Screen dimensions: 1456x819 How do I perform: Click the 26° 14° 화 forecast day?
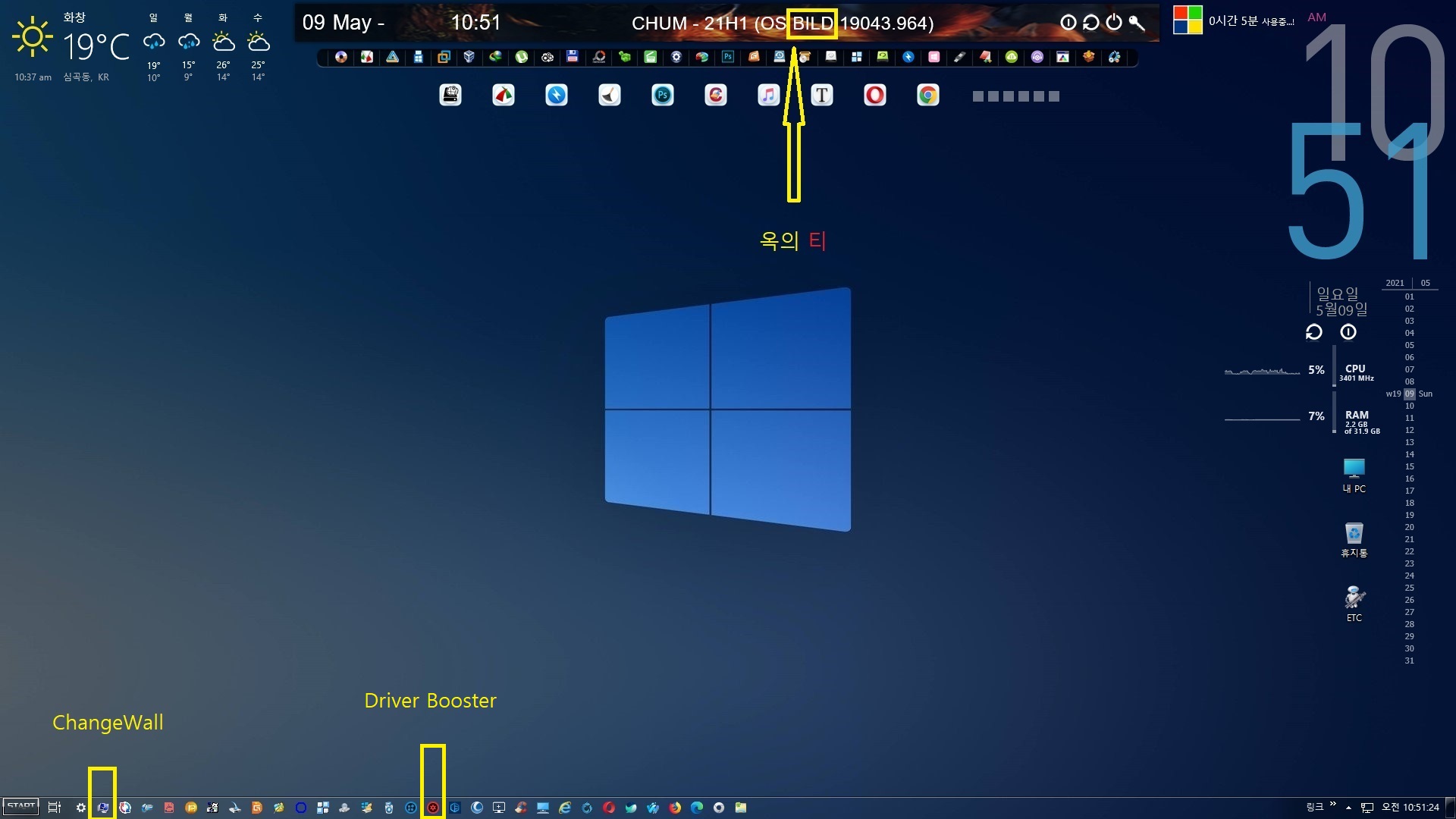point(223,47)
